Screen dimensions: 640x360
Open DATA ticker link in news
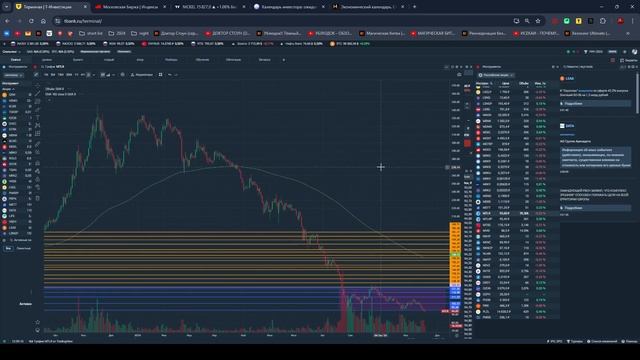pos(569,126)
